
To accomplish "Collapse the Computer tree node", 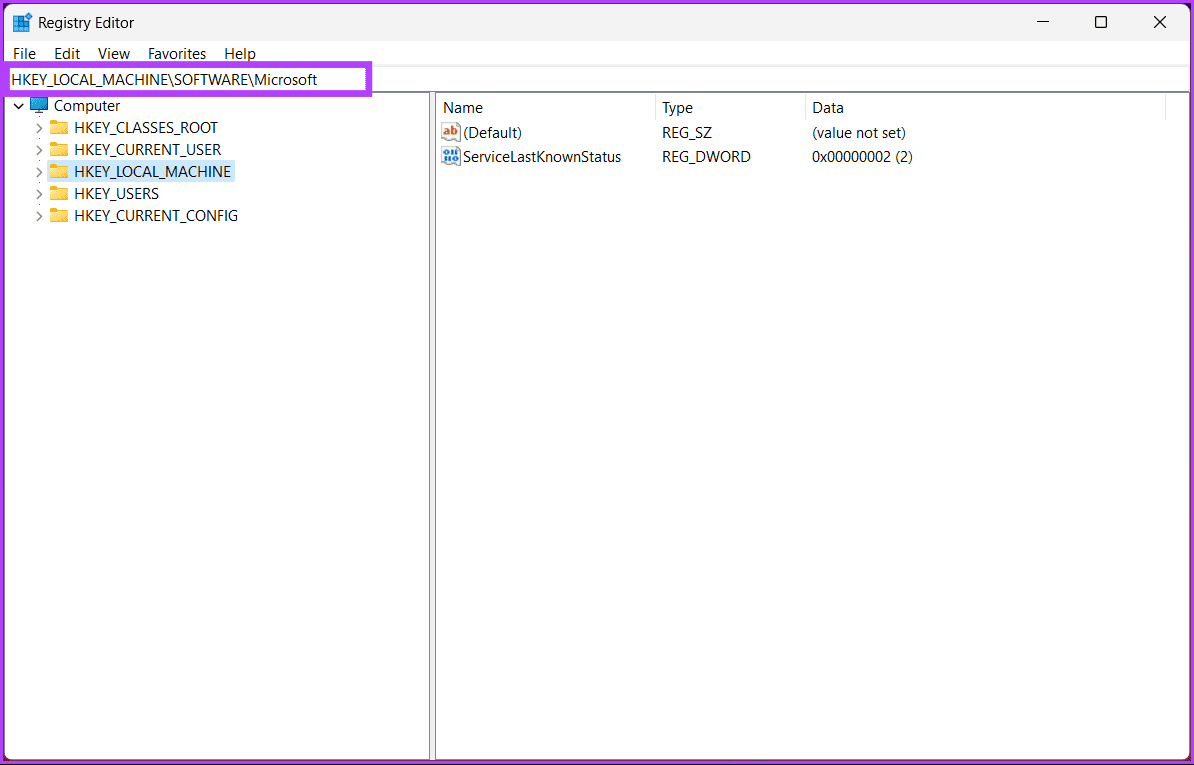I will coord(18,106).
